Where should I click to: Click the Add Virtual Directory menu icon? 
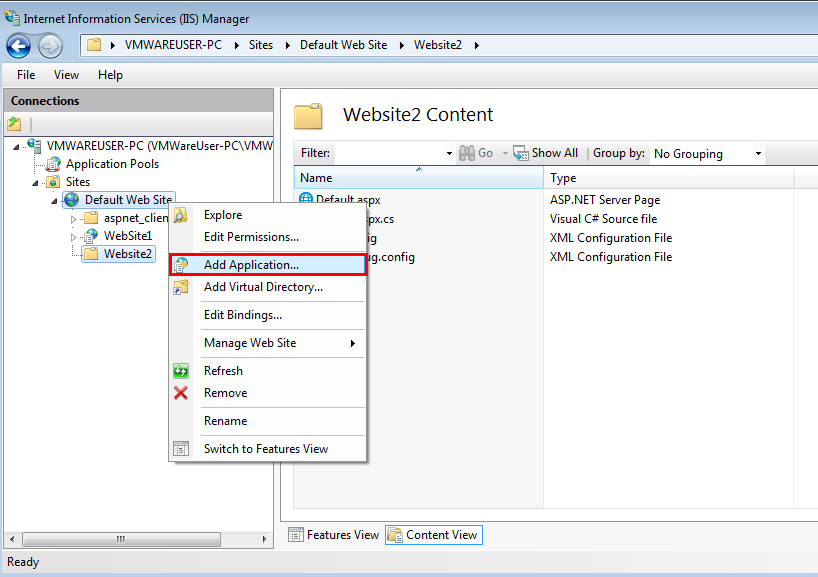click(181, 287)
